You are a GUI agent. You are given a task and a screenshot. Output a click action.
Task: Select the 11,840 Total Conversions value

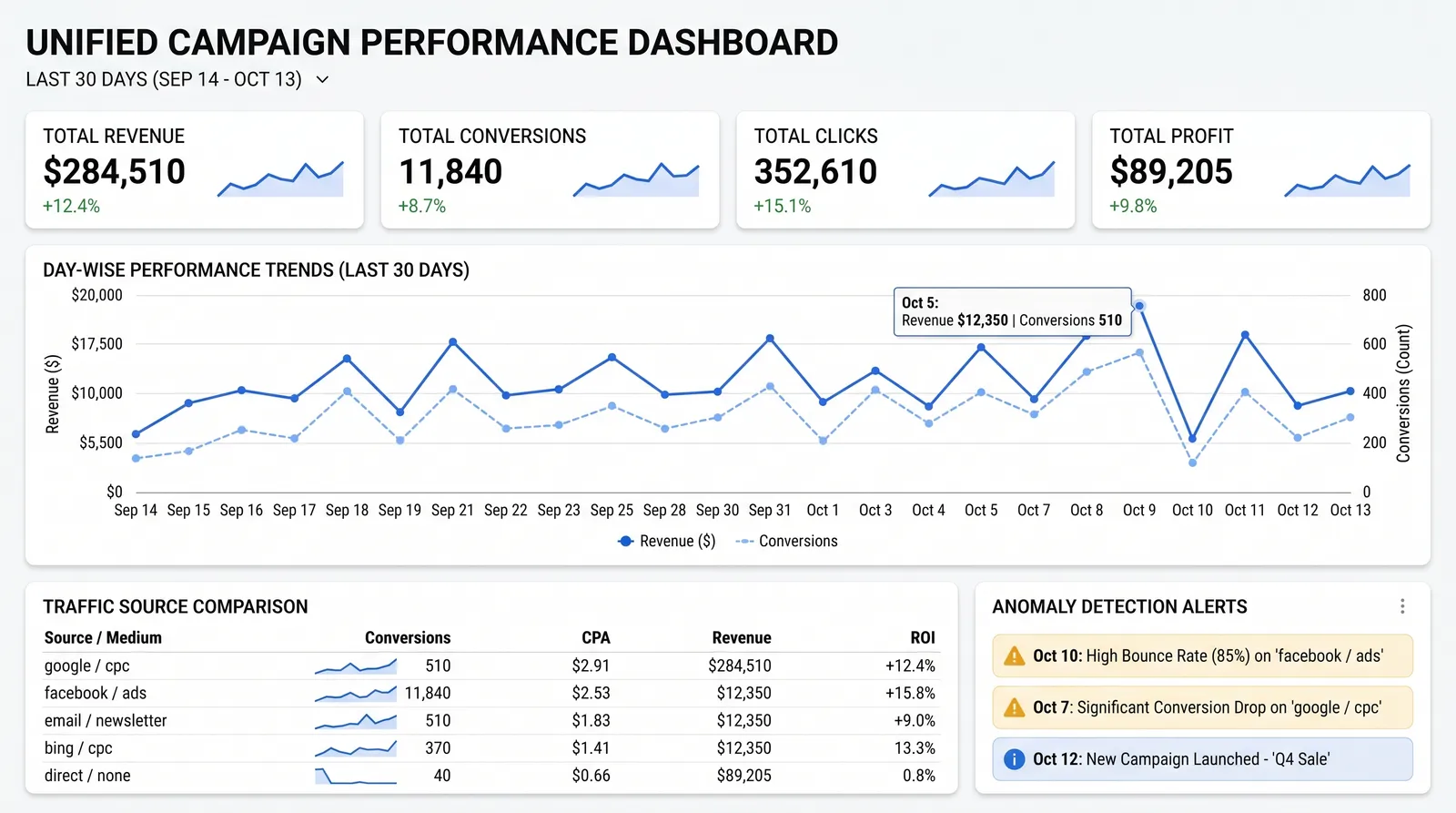(x=450, y=171)
